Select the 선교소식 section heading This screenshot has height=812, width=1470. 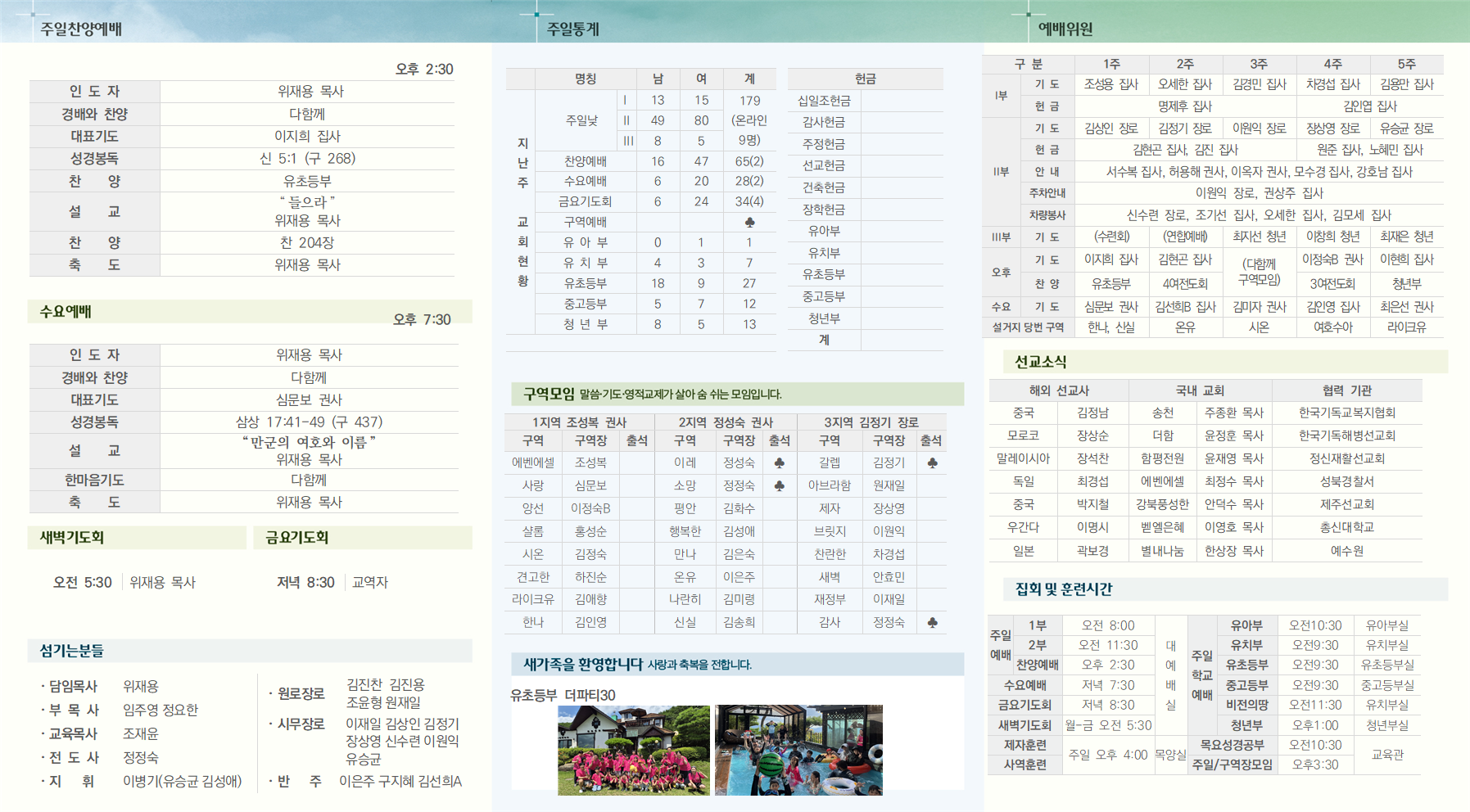point(1040,362)
